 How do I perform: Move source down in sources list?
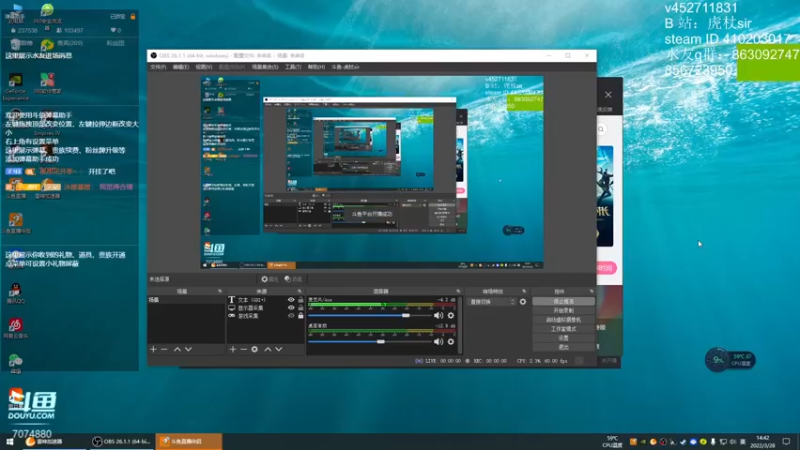click(279, 349)
